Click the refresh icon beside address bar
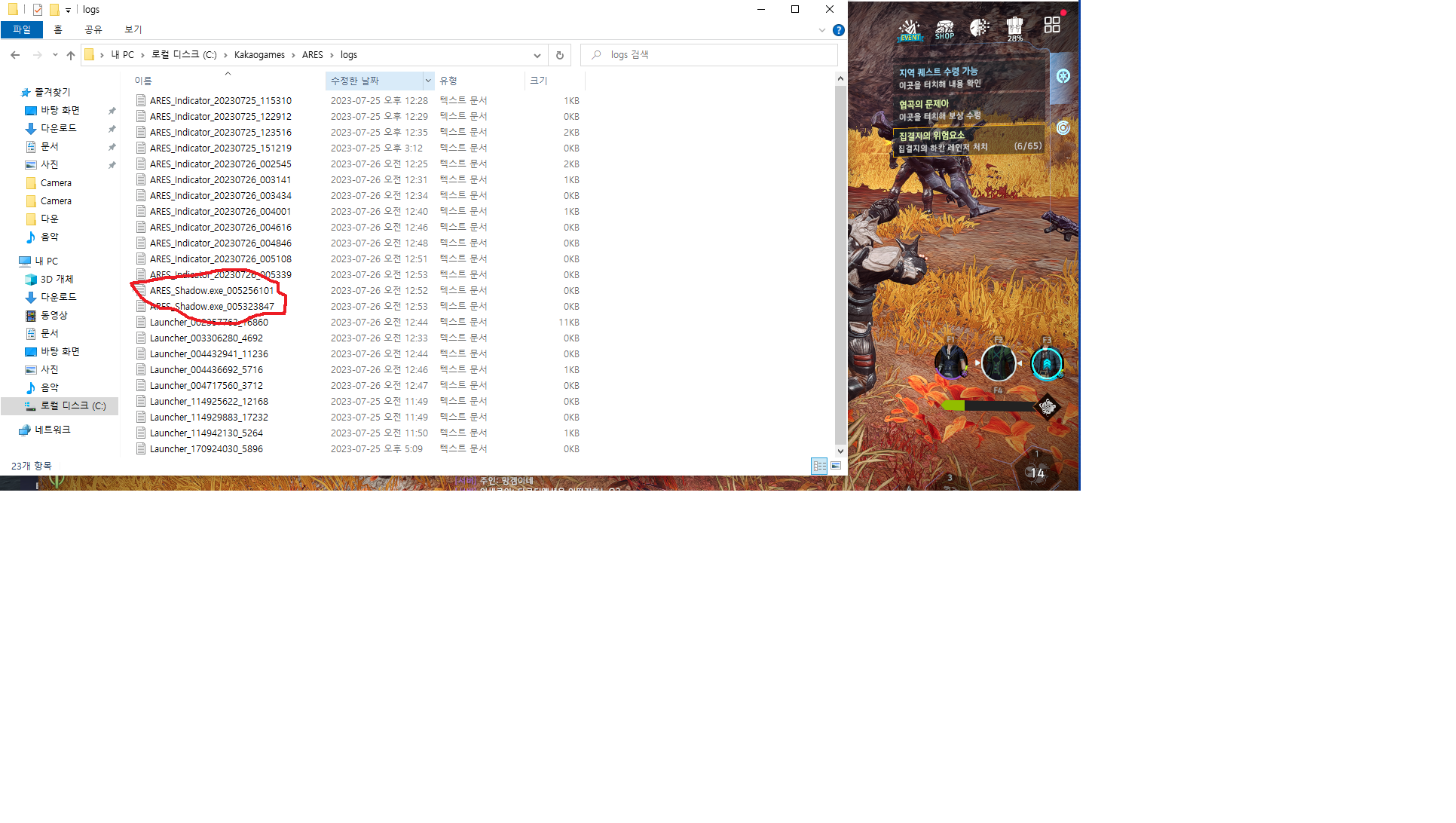The width and height of the screenshot is (1456, 823). point(559,55)
